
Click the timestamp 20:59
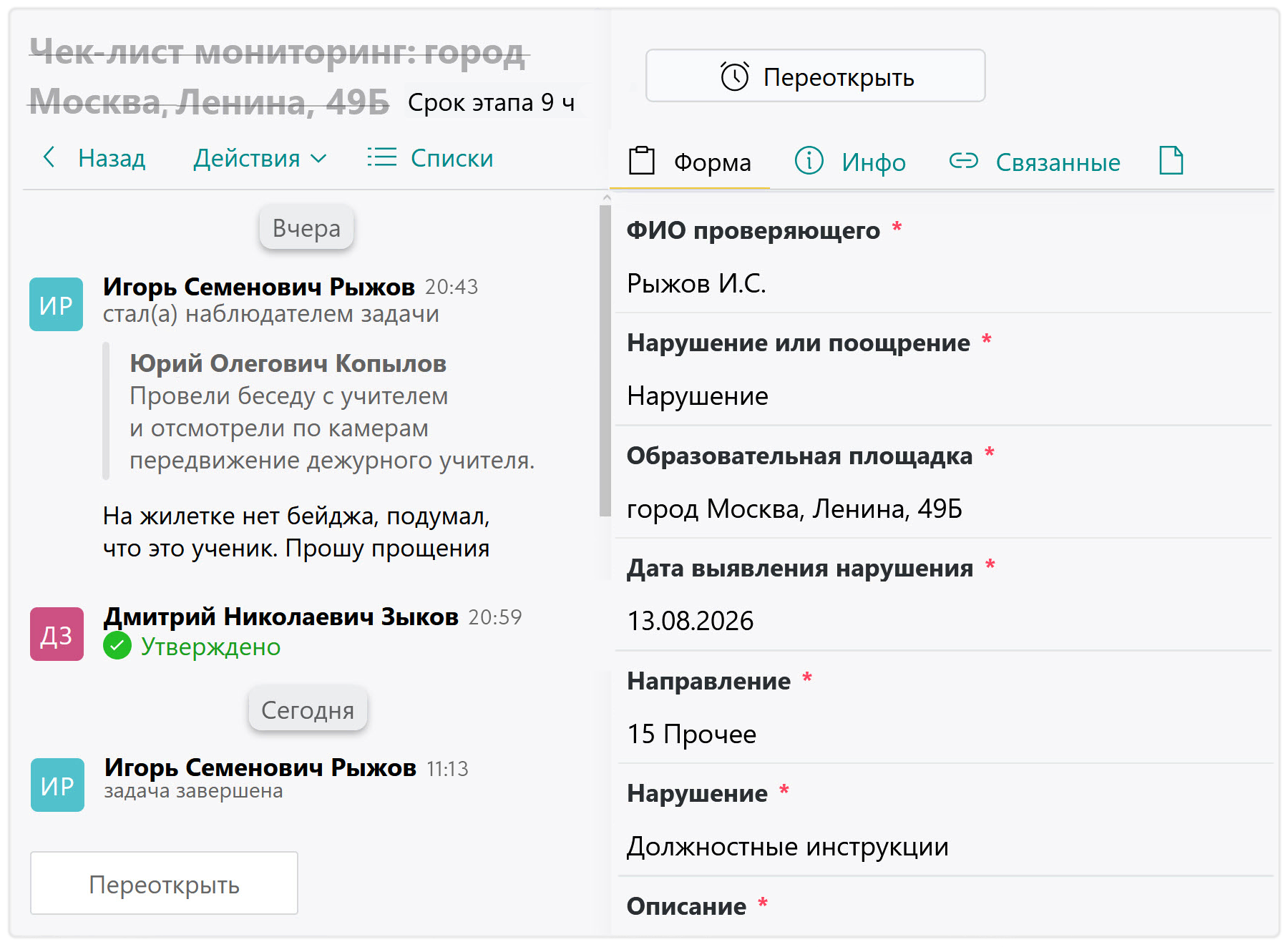[x=495, y=617]
